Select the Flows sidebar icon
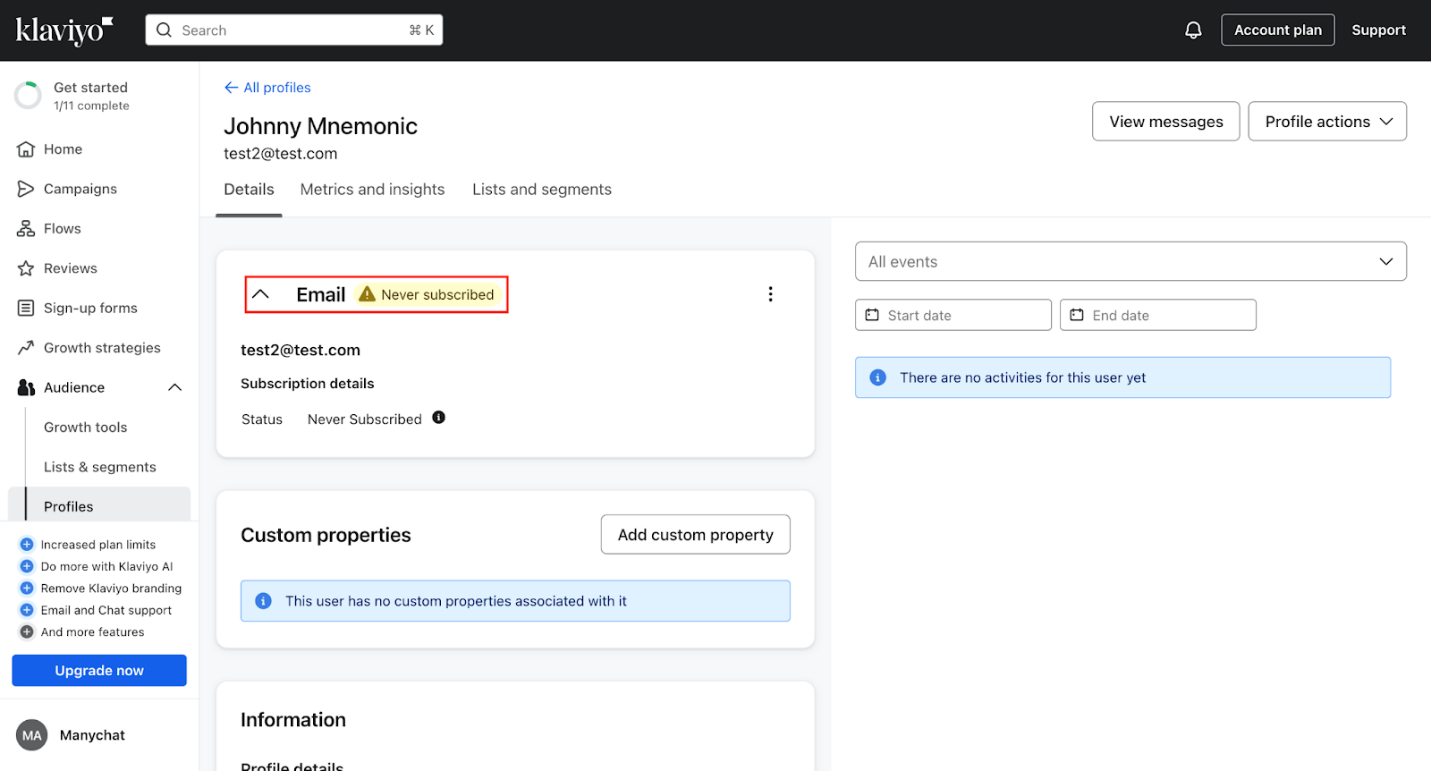The image size is (1431, 771). pos(27,228)
